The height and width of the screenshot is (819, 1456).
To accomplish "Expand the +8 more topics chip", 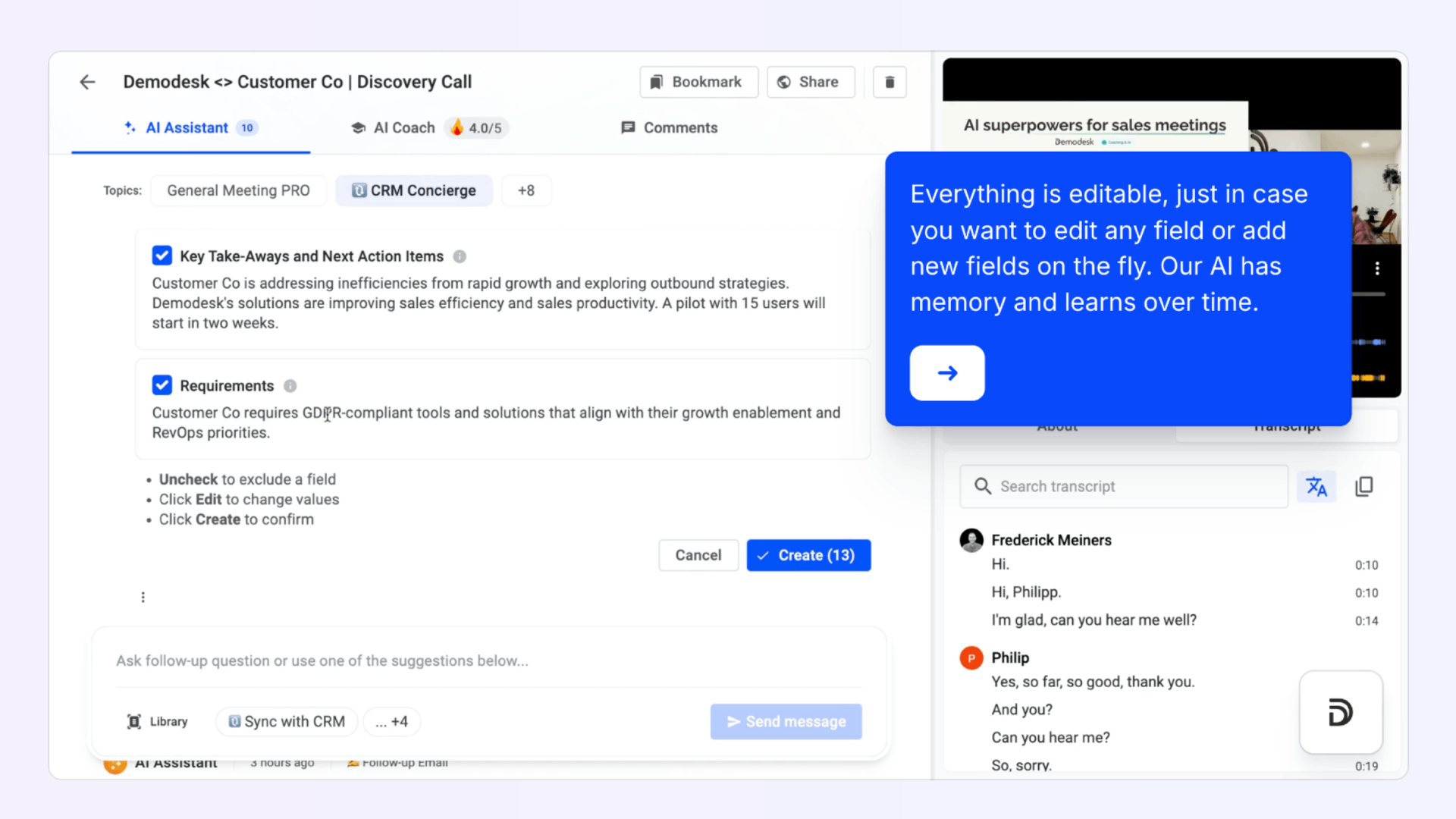I will coord(526,190).
